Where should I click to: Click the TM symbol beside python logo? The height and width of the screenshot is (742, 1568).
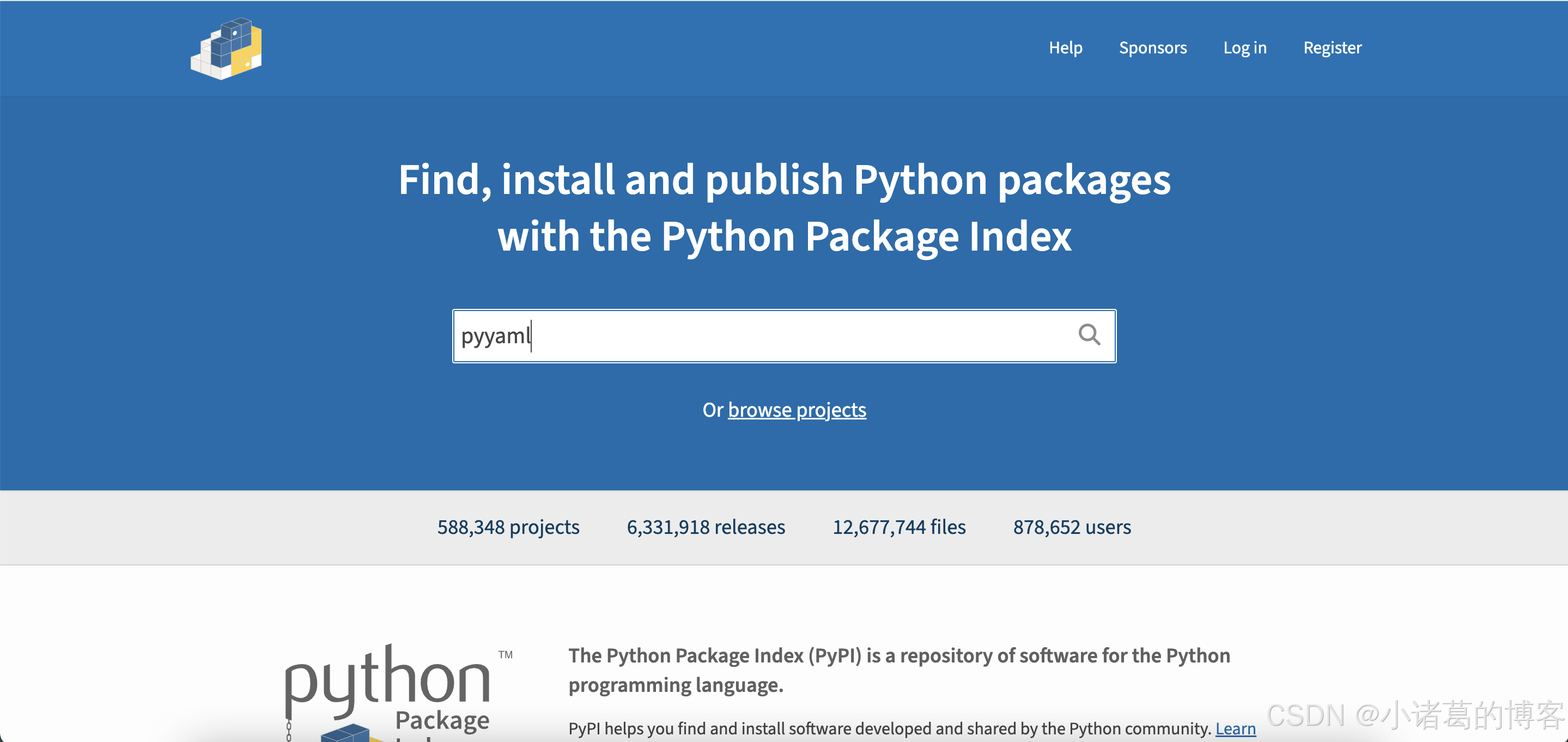point(505,654)
